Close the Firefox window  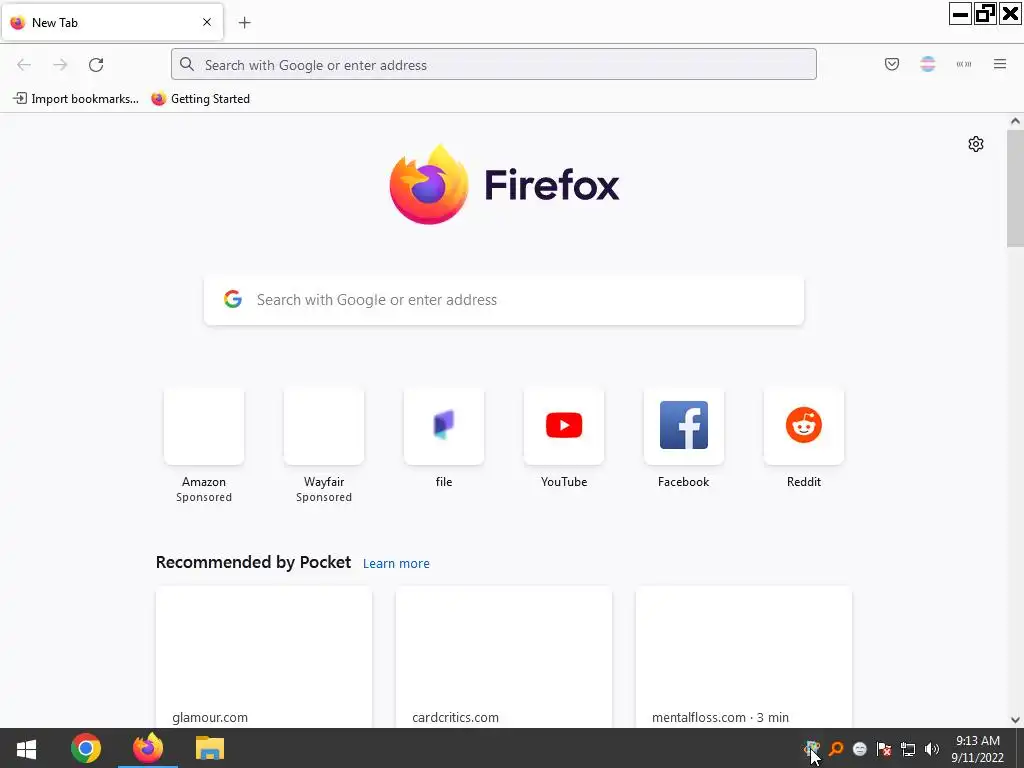point(1010,13)
